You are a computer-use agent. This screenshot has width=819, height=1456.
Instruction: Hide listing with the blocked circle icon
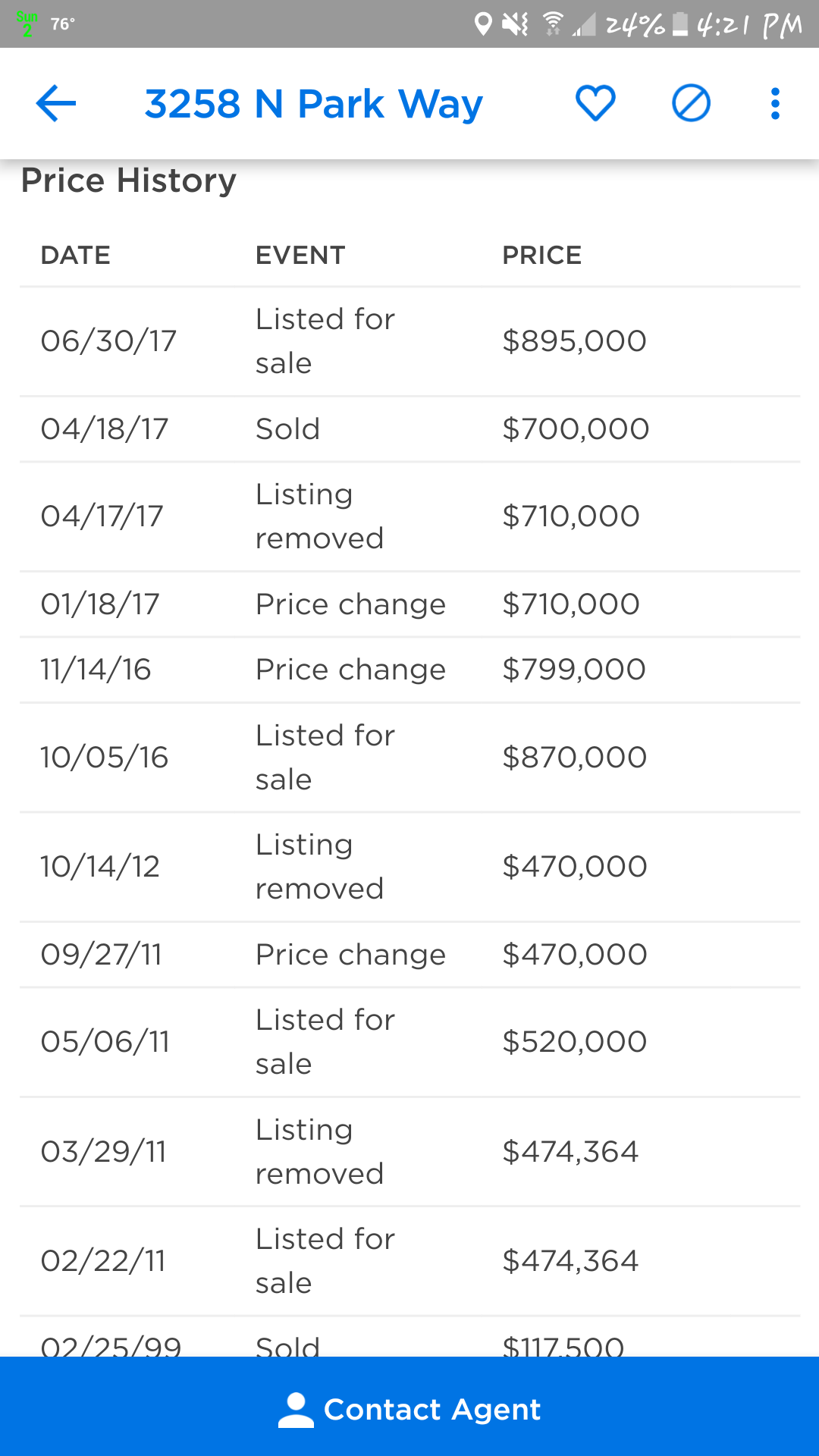click(691, 103)
